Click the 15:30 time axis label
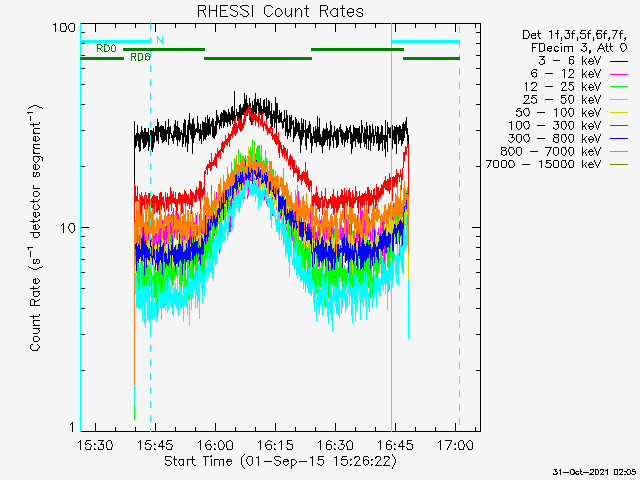This screenshot has width=640, height=480. (x=95, y=445)
